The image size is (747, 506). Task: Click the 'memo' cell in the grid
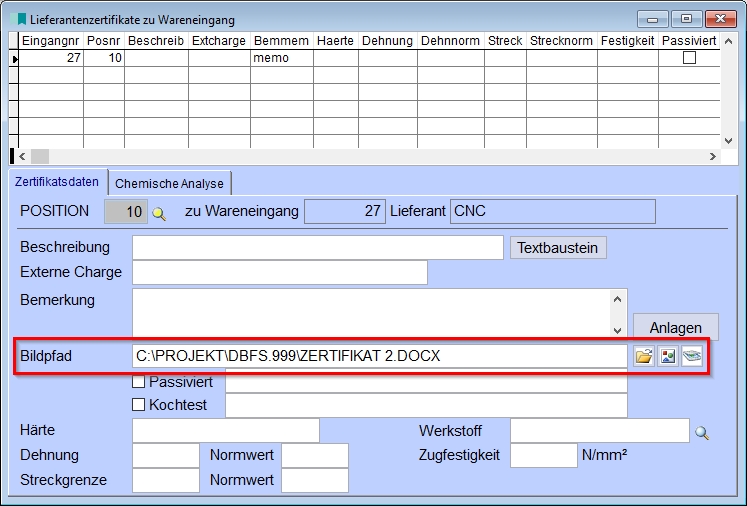[x=282, y=58]
